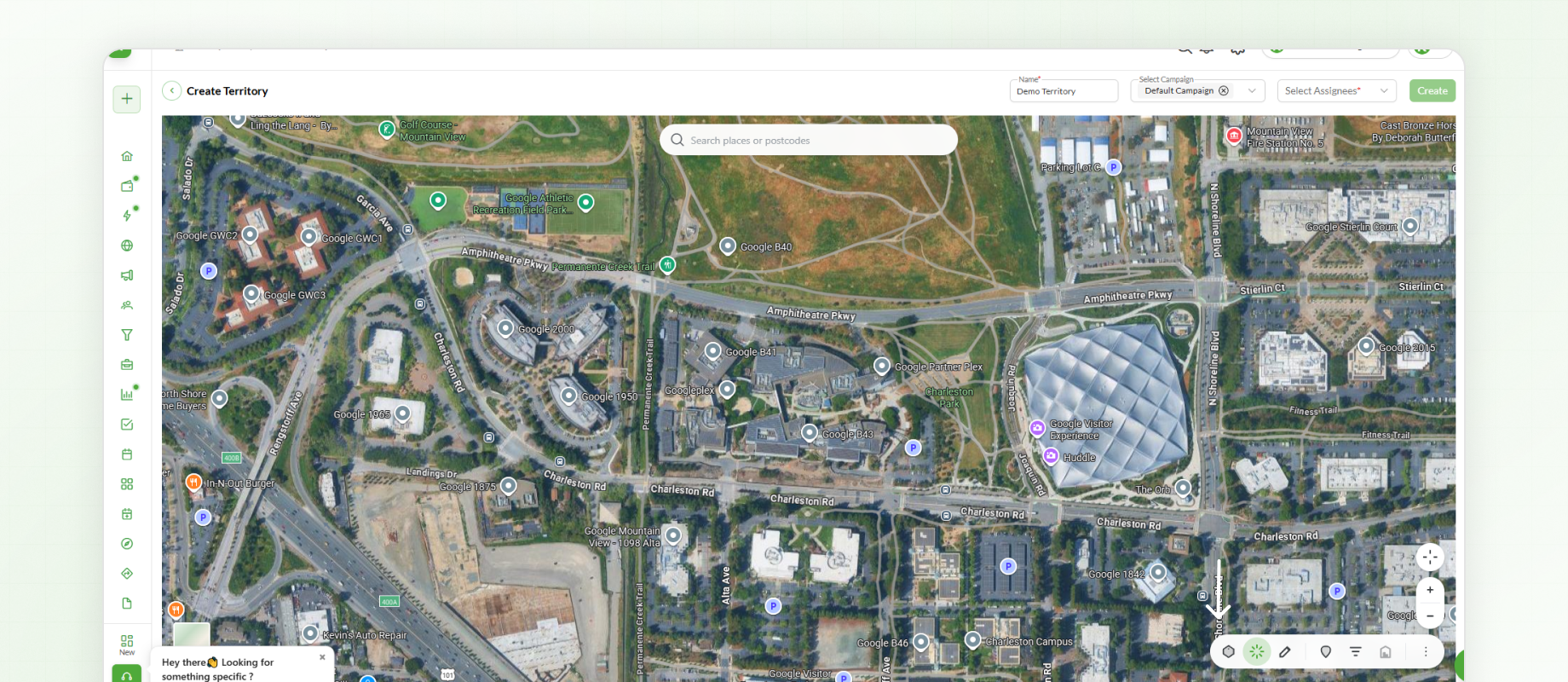The height and width of the screenshot is (682, 1568).
Task: Open the briefcase sidebar icon
Action: 127,365
